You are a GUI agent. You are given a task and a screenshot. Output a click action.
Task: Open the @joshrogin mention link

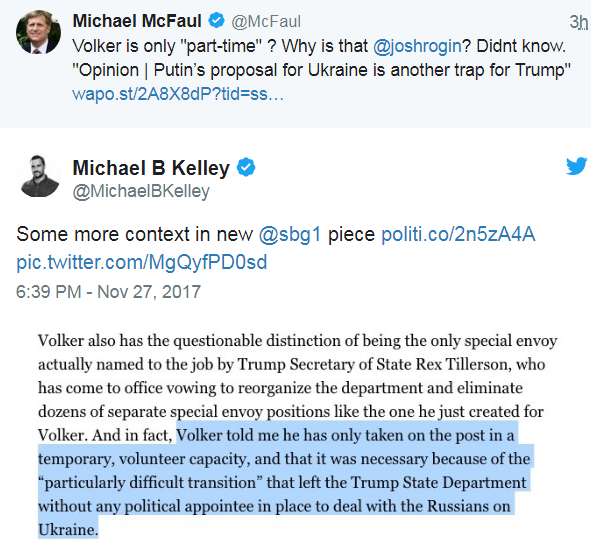417,46
